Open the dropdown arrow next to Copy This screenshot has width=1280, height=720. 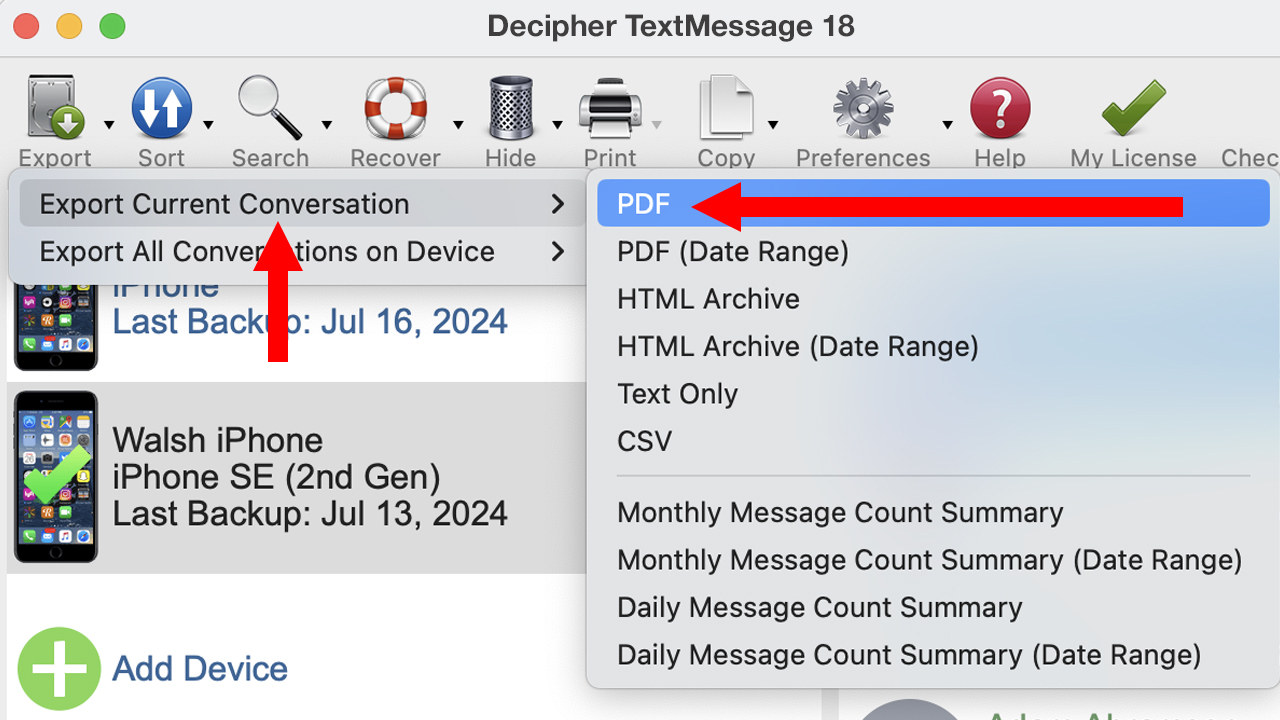pos(773,125)
